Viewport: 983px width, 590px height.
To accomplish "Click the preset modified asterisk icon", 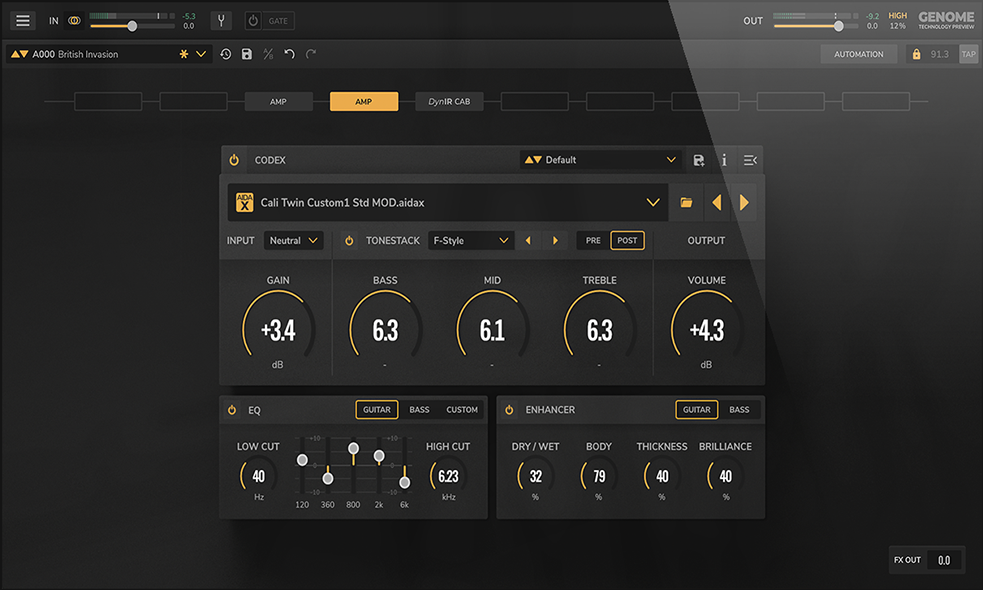I will tap(184, 55).
